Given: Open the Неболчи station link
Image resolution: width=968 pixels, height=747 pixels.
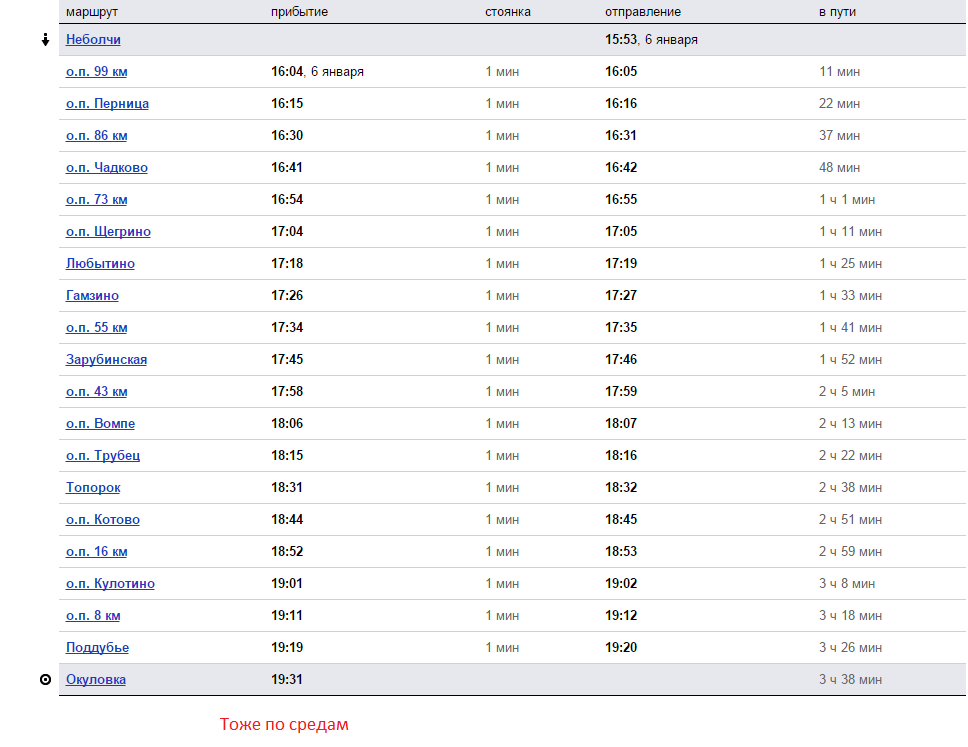Looking at the screenshot, I should pyautogui.click(x=93, y=40).
